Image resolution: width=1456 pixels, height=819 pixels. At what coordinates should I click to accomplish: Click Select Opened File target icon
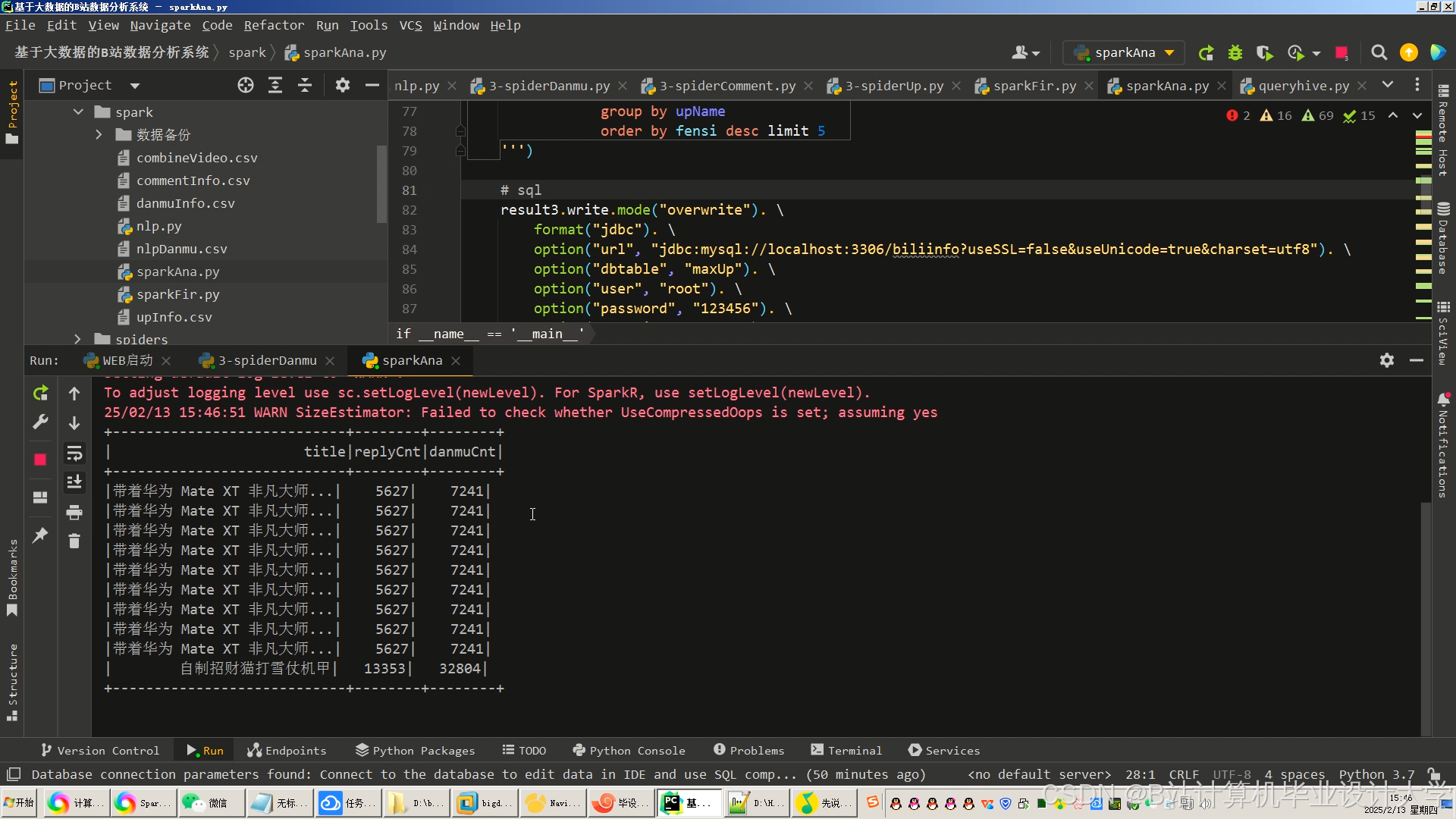[245, 86]
